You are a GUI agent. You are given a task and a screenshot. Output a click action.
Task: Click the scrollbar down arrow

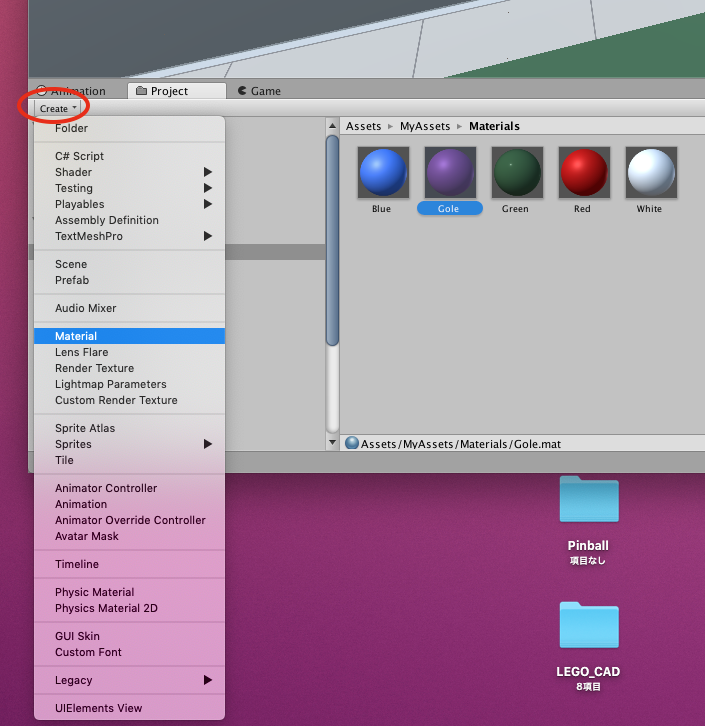pos(332,443)
